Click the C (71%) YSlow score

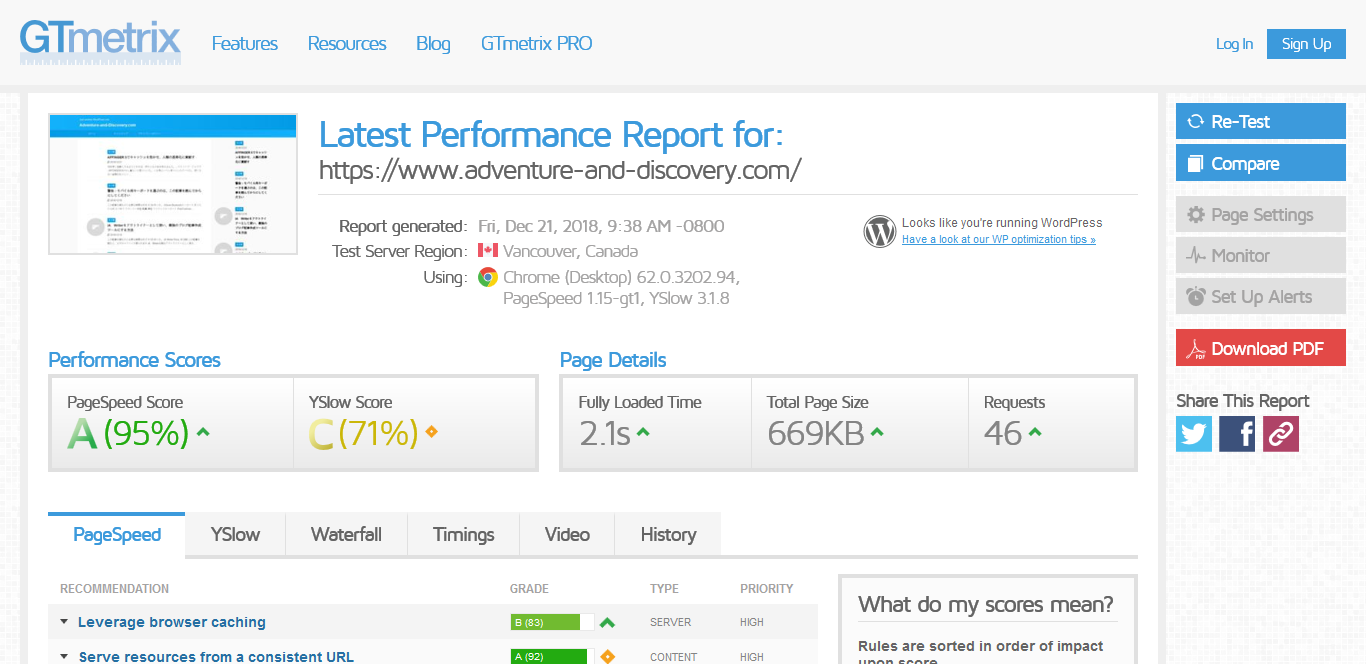(363, 433)
